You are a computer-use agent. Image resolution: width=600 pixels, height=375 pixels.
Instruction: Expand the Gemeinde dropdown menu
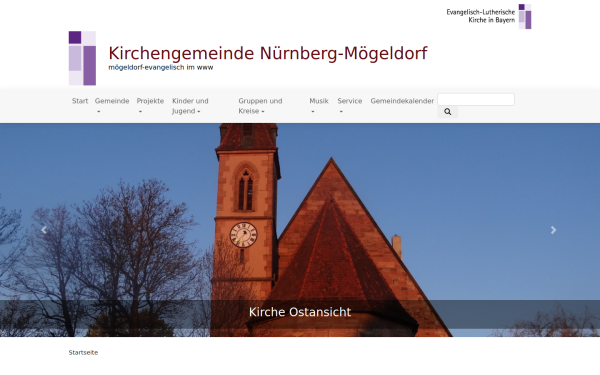click(112, 106)
